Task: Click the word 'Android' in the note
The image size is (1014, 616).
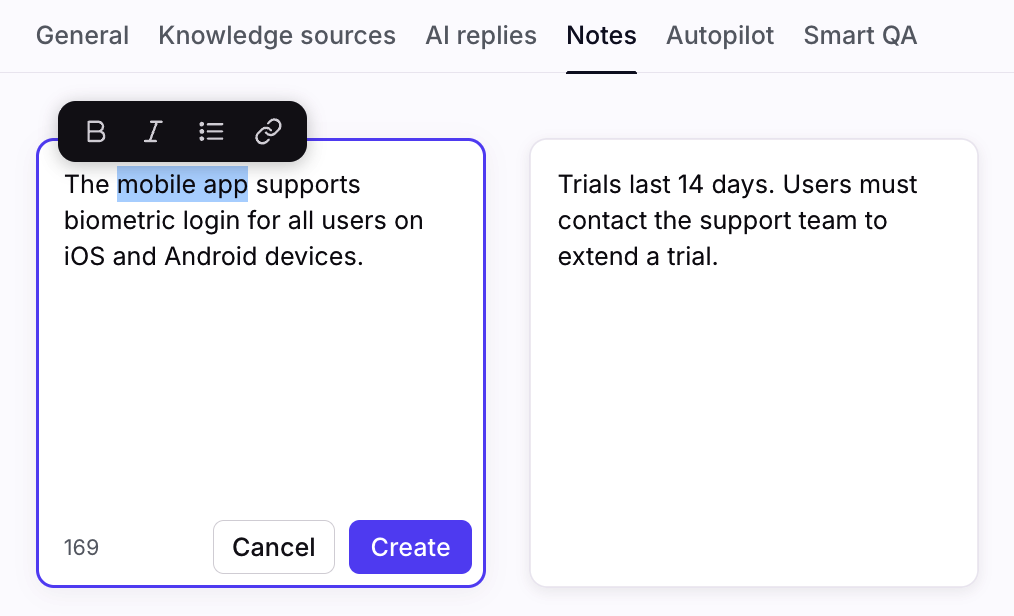Action: click(x=210, y=257)
